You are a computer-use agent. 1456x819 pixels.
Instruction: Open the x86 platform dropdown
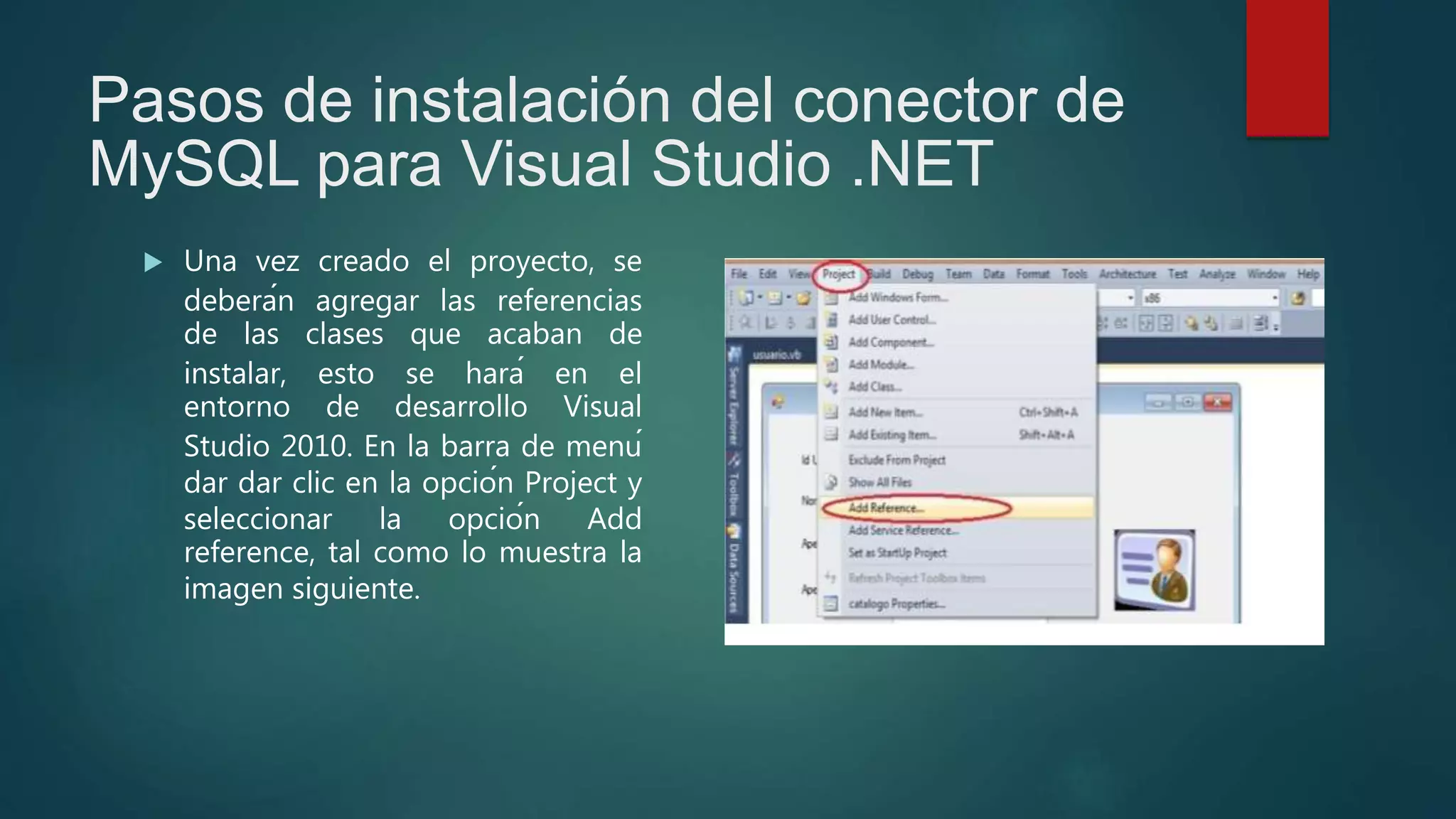tap(1211, 298)
